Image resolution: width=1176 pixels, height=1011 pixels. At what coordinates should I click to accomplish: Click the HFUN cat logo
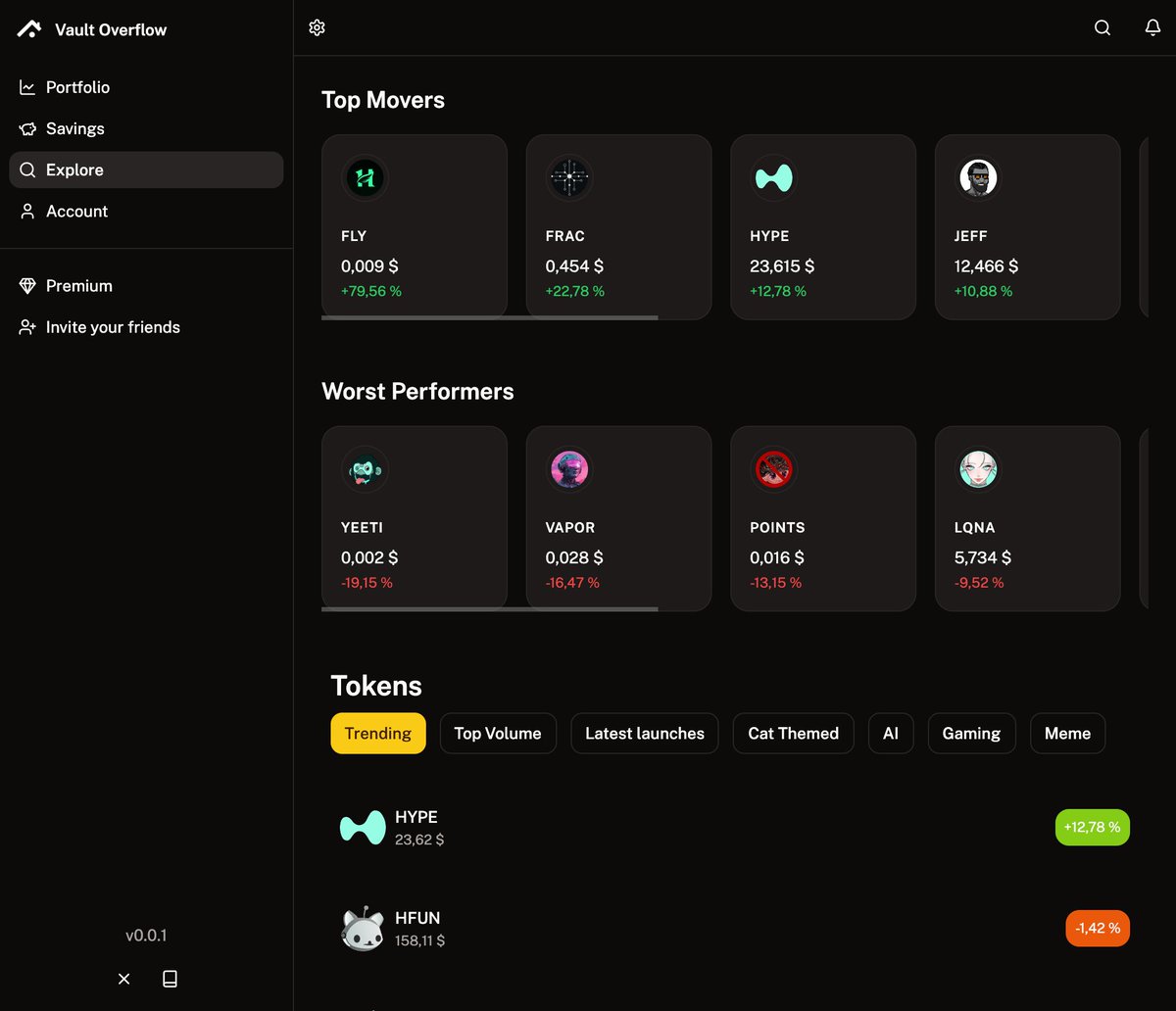click(363, 928)
